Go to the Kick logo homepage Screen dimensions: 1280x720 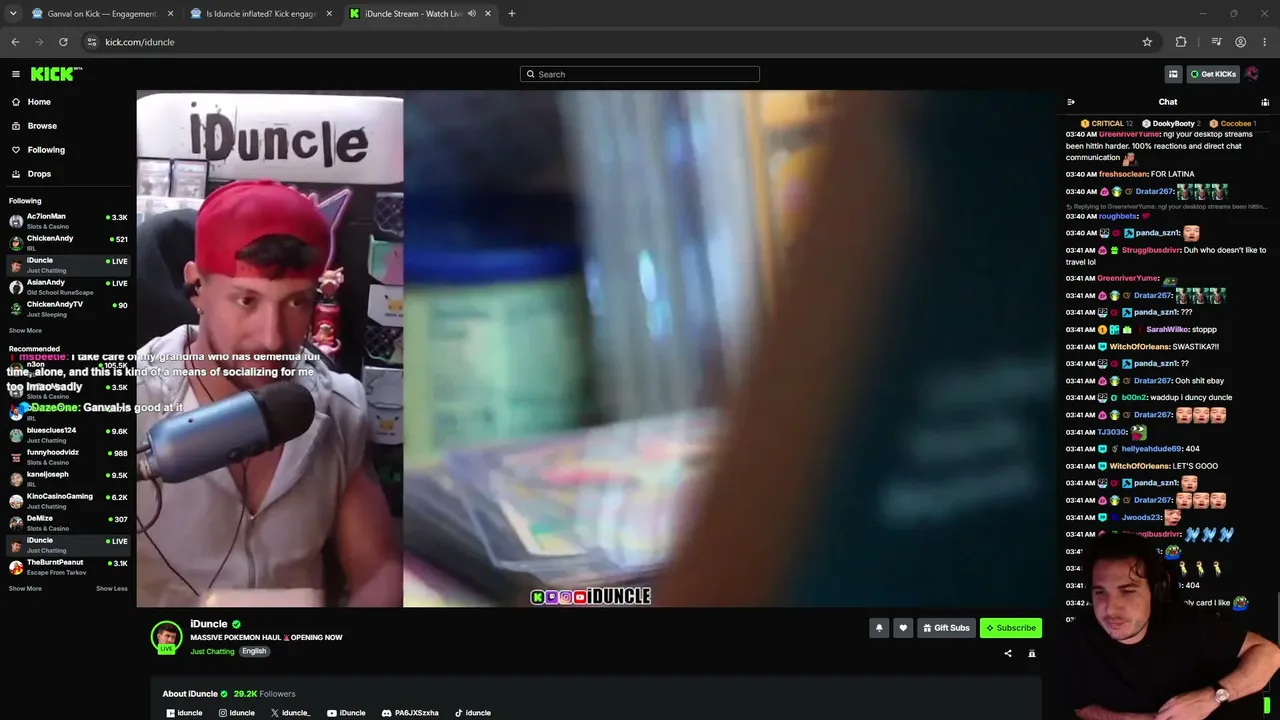56,74
